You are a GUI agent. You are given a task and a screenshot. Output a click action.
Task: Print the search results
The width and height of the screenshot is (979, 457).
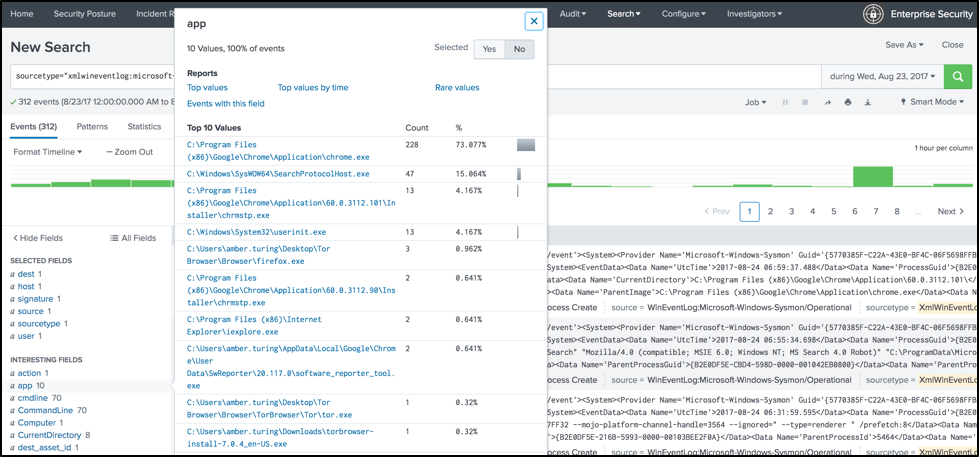[847, 102]
